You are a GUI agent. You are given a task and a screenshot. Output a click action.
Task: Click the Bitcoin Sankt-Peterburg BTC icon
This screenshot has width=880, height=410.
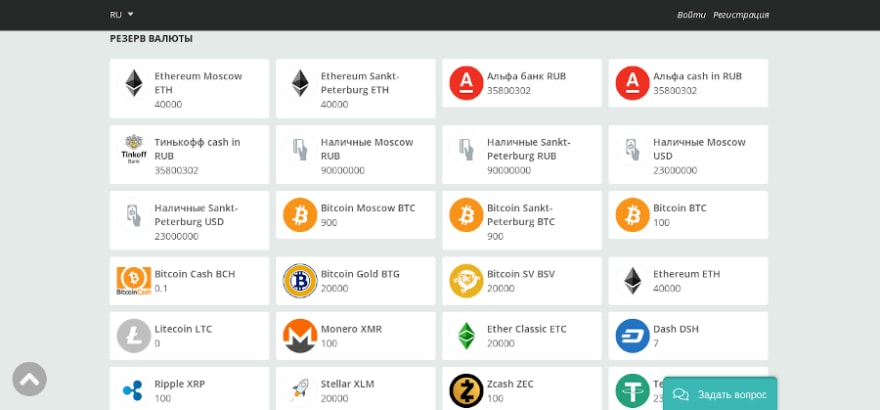pos(466,215)
